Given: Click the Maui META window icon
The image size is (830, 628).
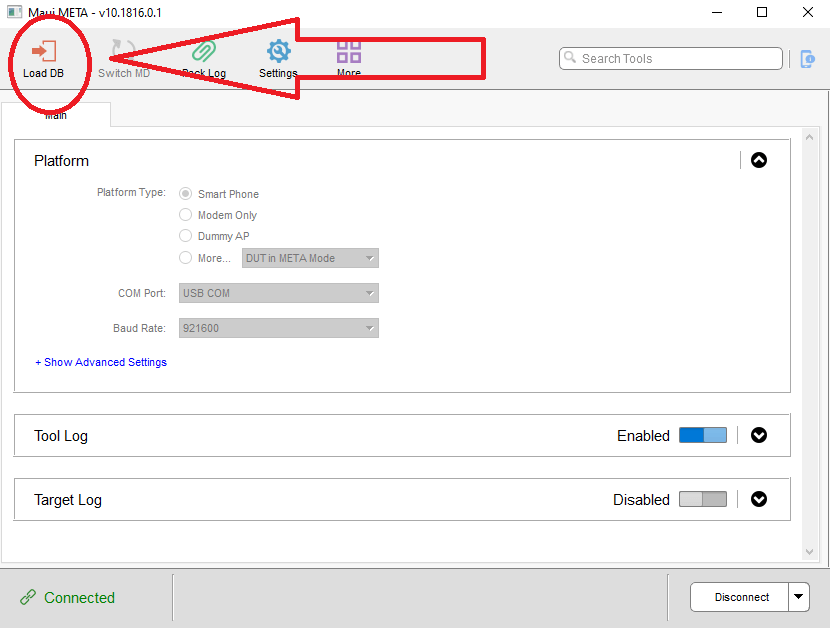Looking at the screenshot, I should pos(14,12).
